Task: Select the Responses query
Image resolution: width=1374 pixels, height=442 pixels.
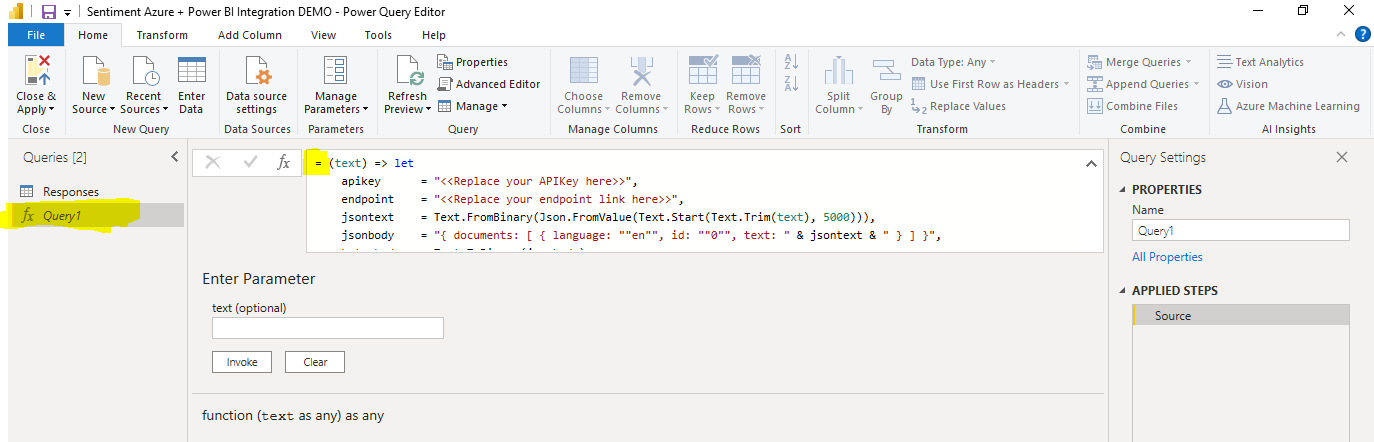Action: pos(70,192)
